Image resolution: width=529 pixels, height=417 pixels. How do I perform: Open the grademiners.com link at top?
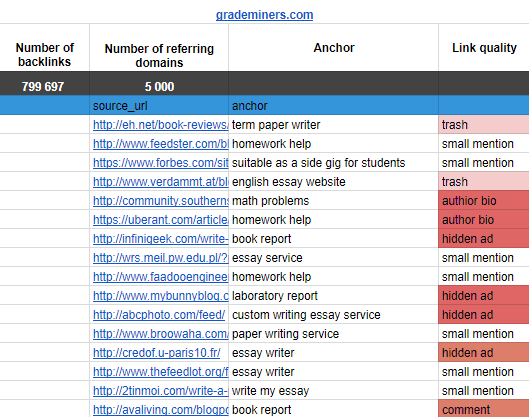[x=264, y=15]
